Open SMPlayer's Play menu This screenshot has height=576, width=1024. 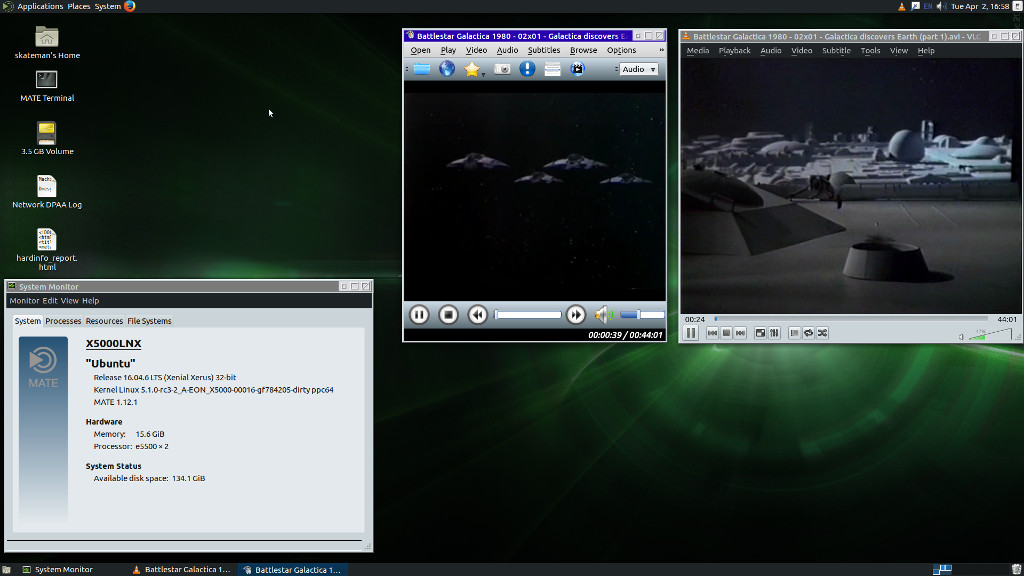448,50
